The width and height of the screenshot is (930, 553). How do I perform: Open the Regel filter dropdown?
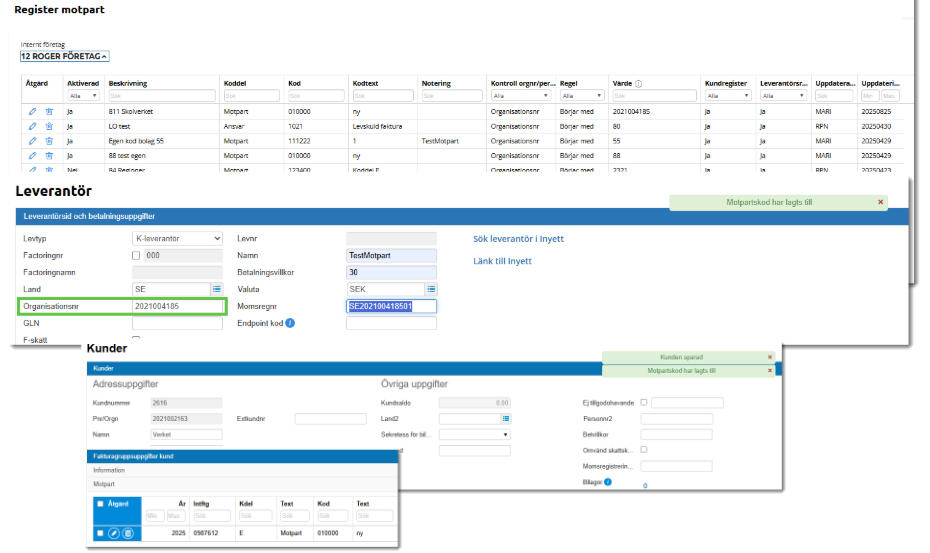(x=581, y=96)
